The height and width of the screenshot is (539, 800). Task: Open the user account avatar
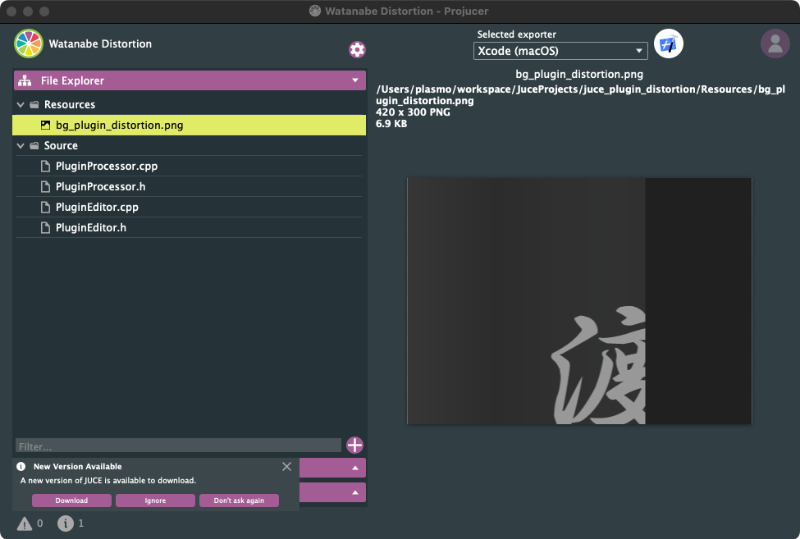tap(775, 44)
